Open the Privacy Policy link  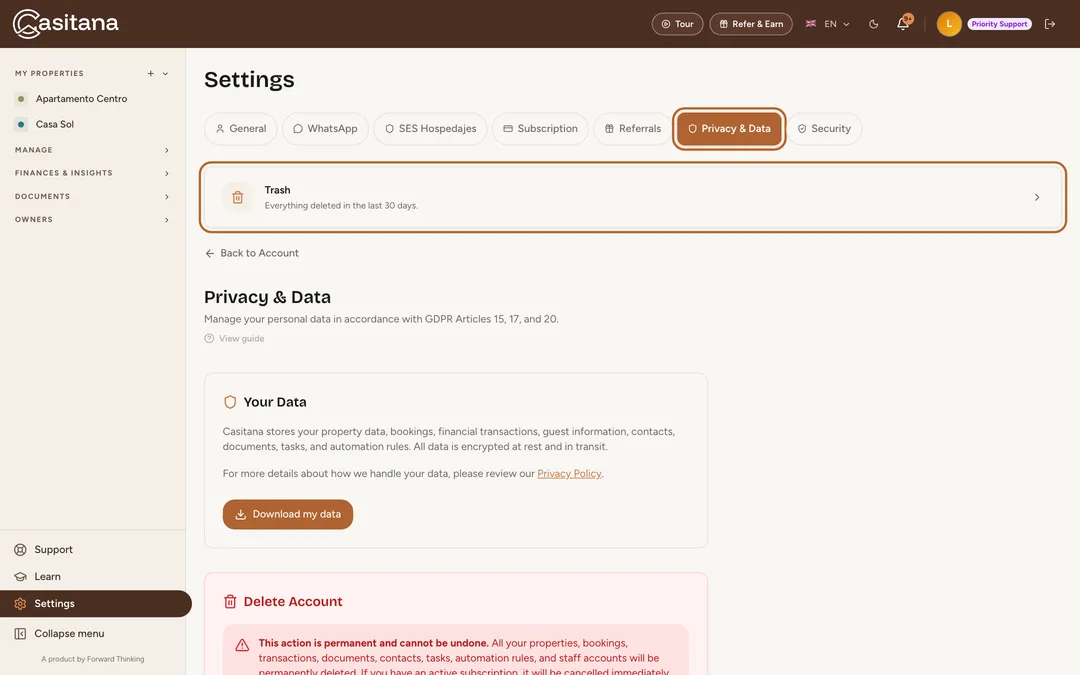point(569,474)
